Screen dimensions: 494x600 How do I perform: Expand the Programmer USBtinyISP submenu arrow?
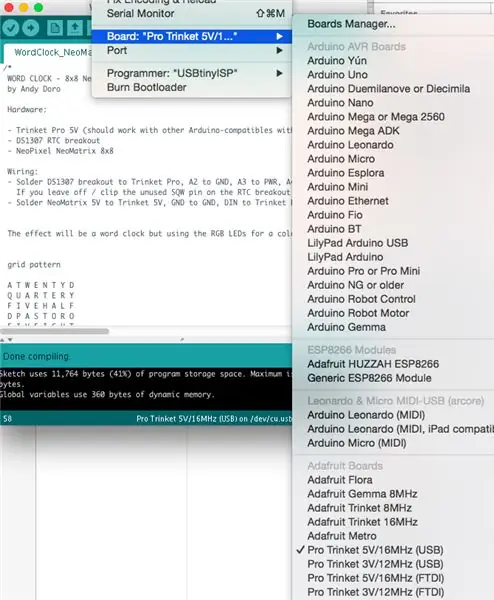[280, 73]
